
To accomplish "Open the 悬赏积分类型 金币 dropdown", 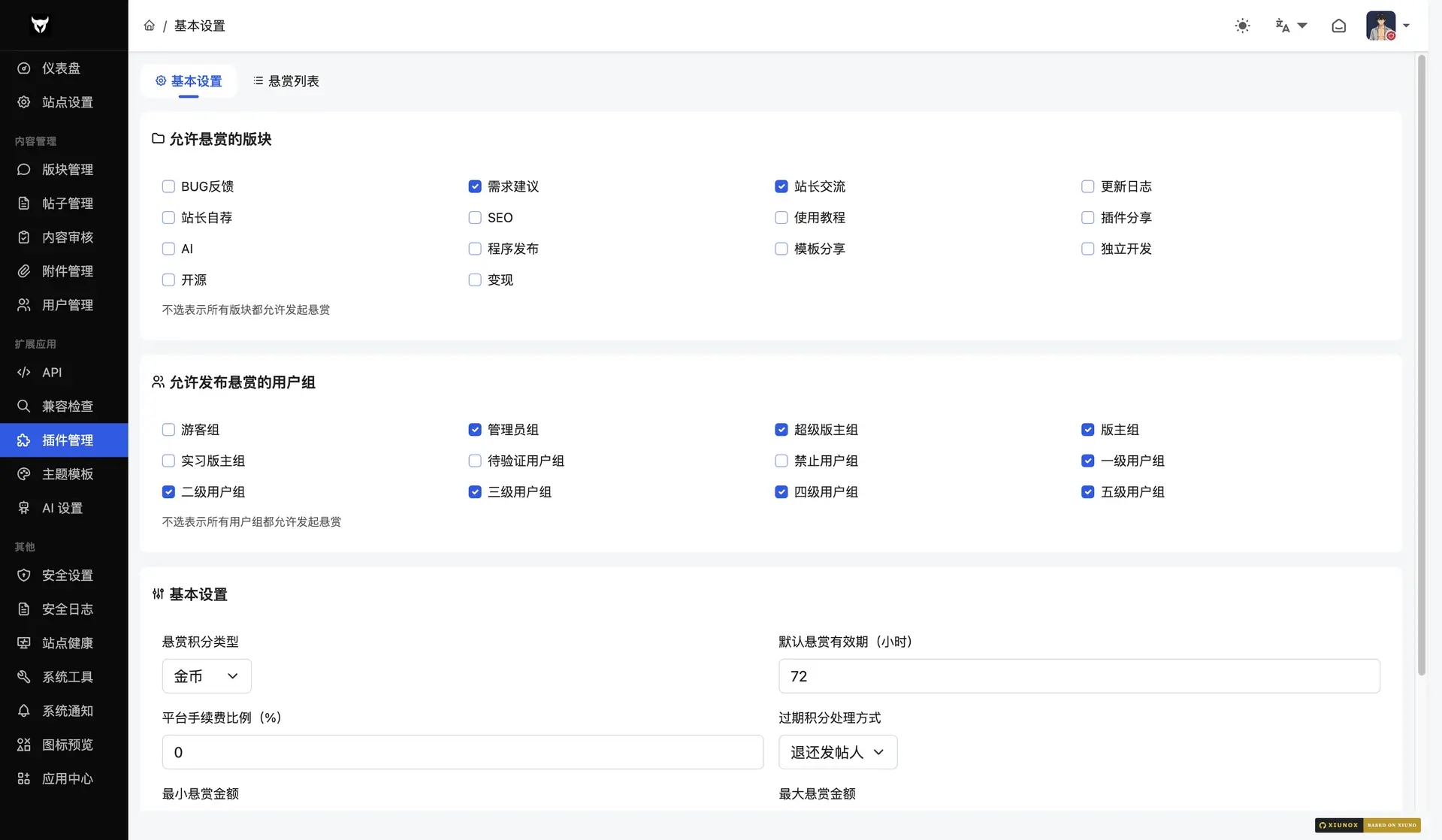I will click(x=207, y=676).
